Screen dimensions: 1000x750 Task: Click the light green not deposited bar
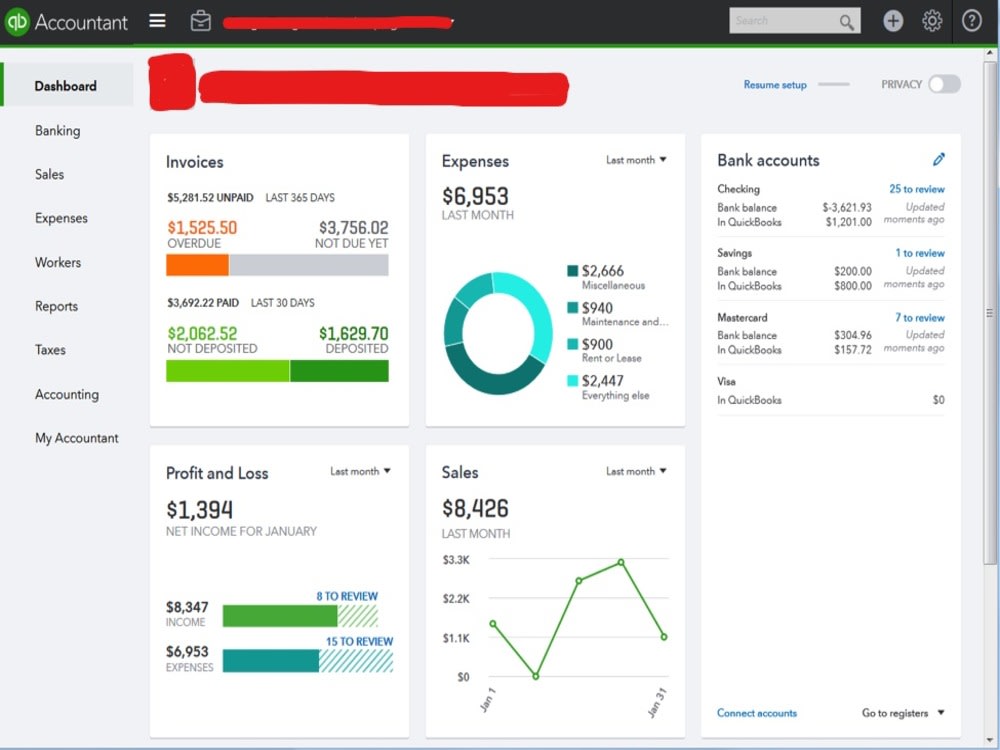pos(228,371)
